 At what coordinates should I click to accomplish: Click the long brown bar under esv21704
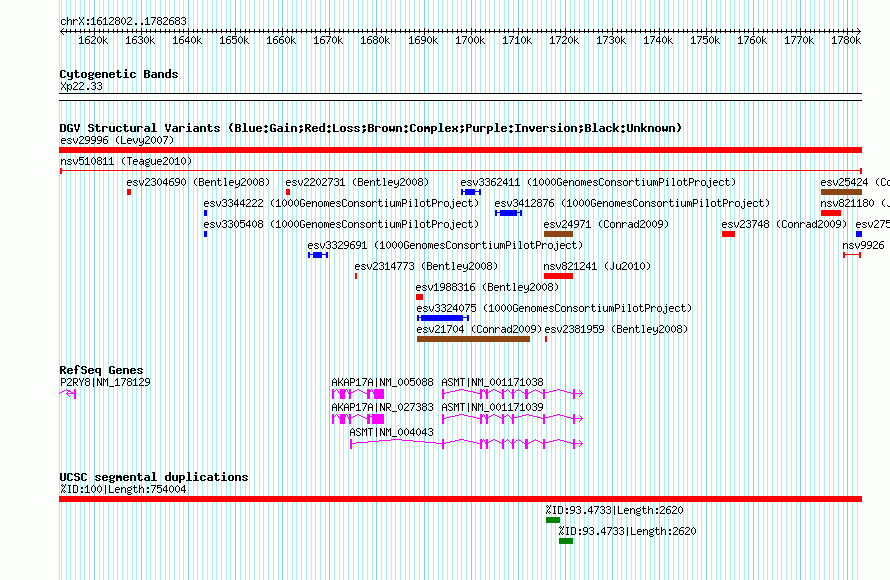pyautogui.click(x=473, y=339)
